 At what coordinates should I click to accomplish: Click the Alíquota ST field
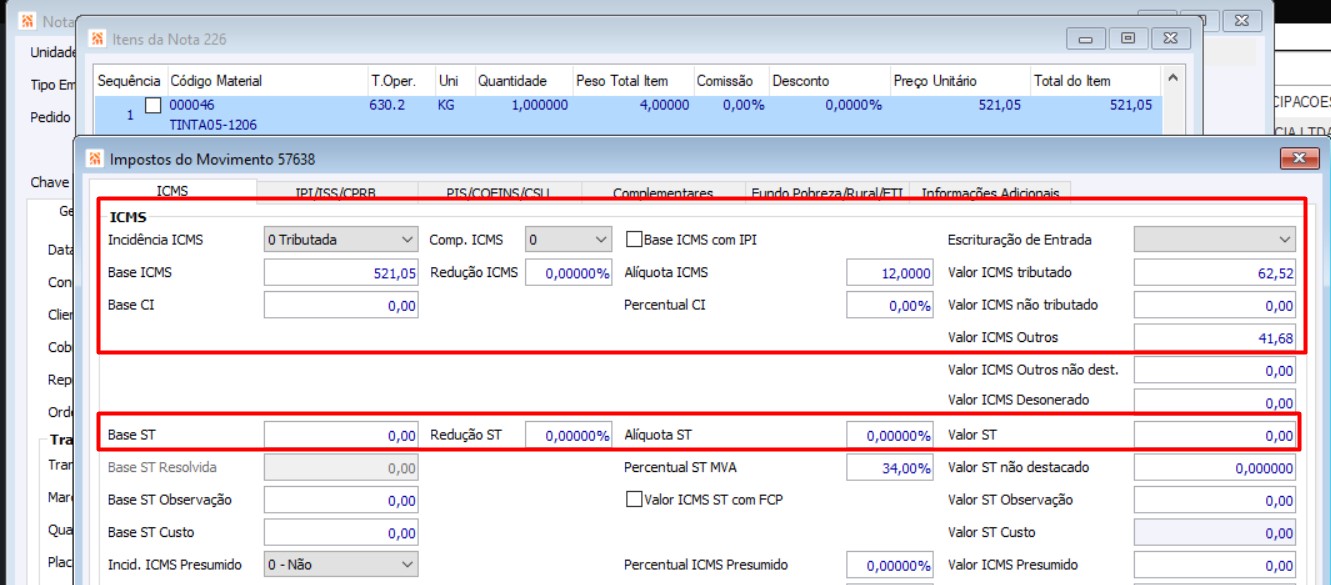tap(889, 435)
